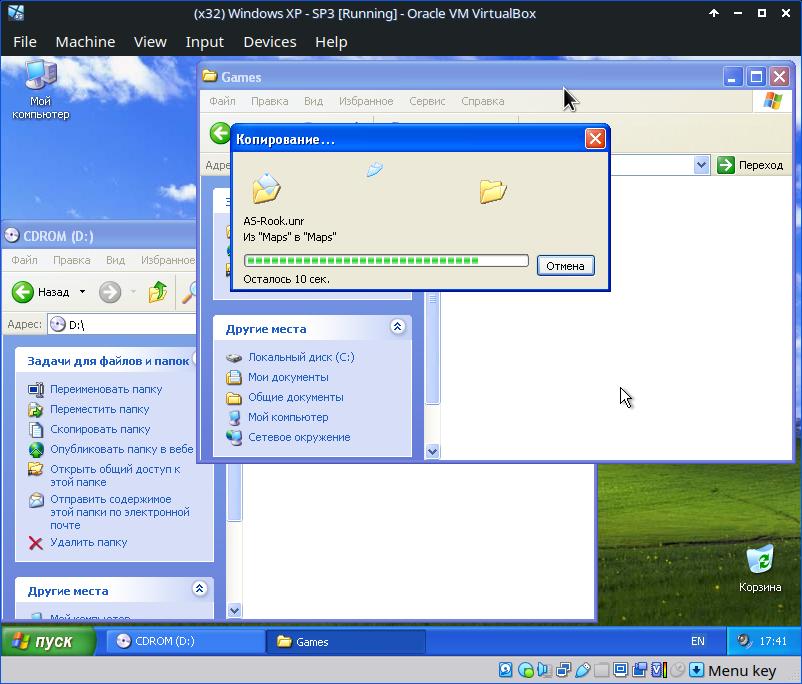This screenshot has height=684, width=802.
Task: Open VirtualBox Devices menu
Action: click(270, 41)
